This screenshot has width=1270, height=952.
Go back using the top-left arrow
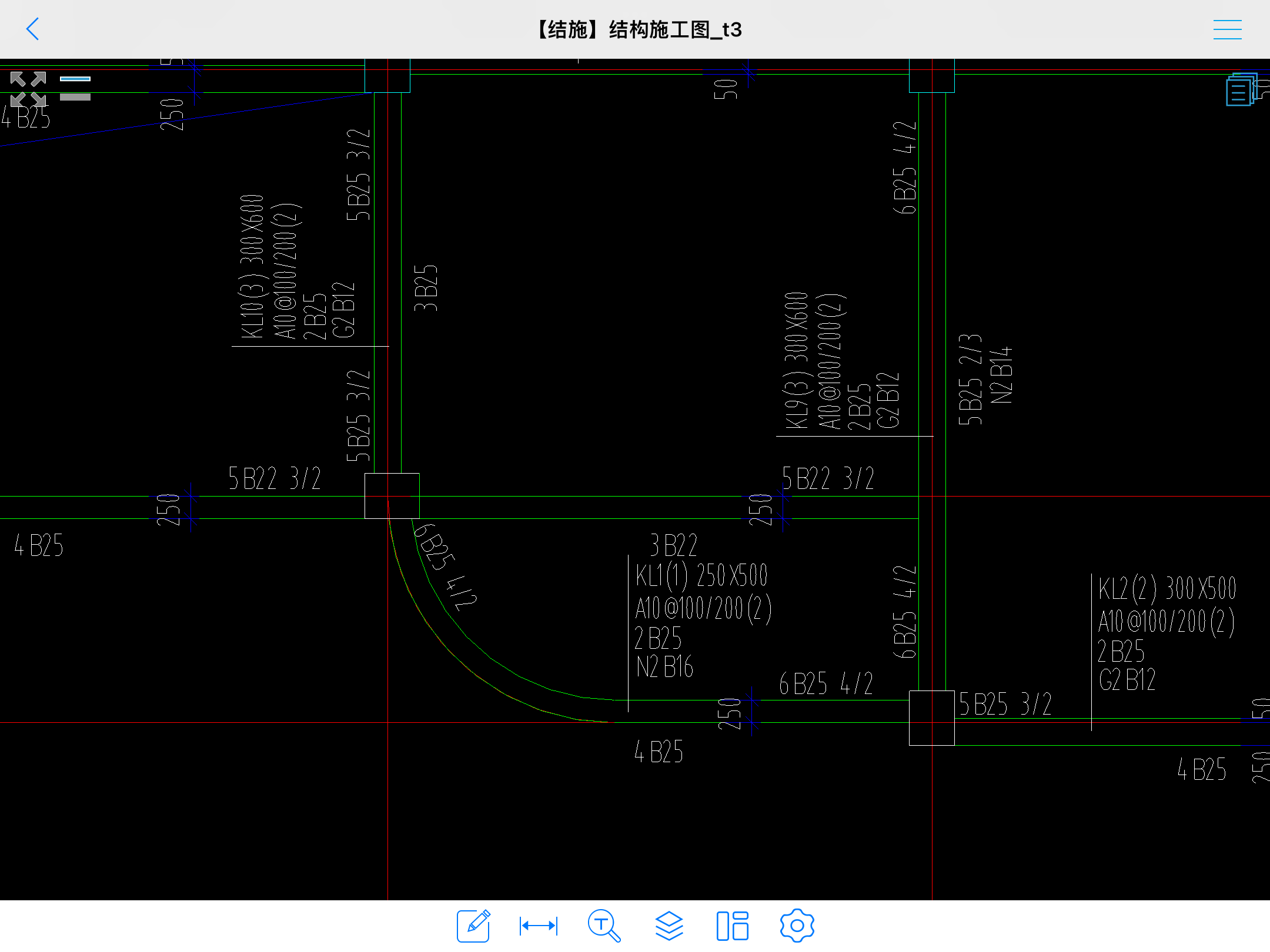(x=33, y=29)
